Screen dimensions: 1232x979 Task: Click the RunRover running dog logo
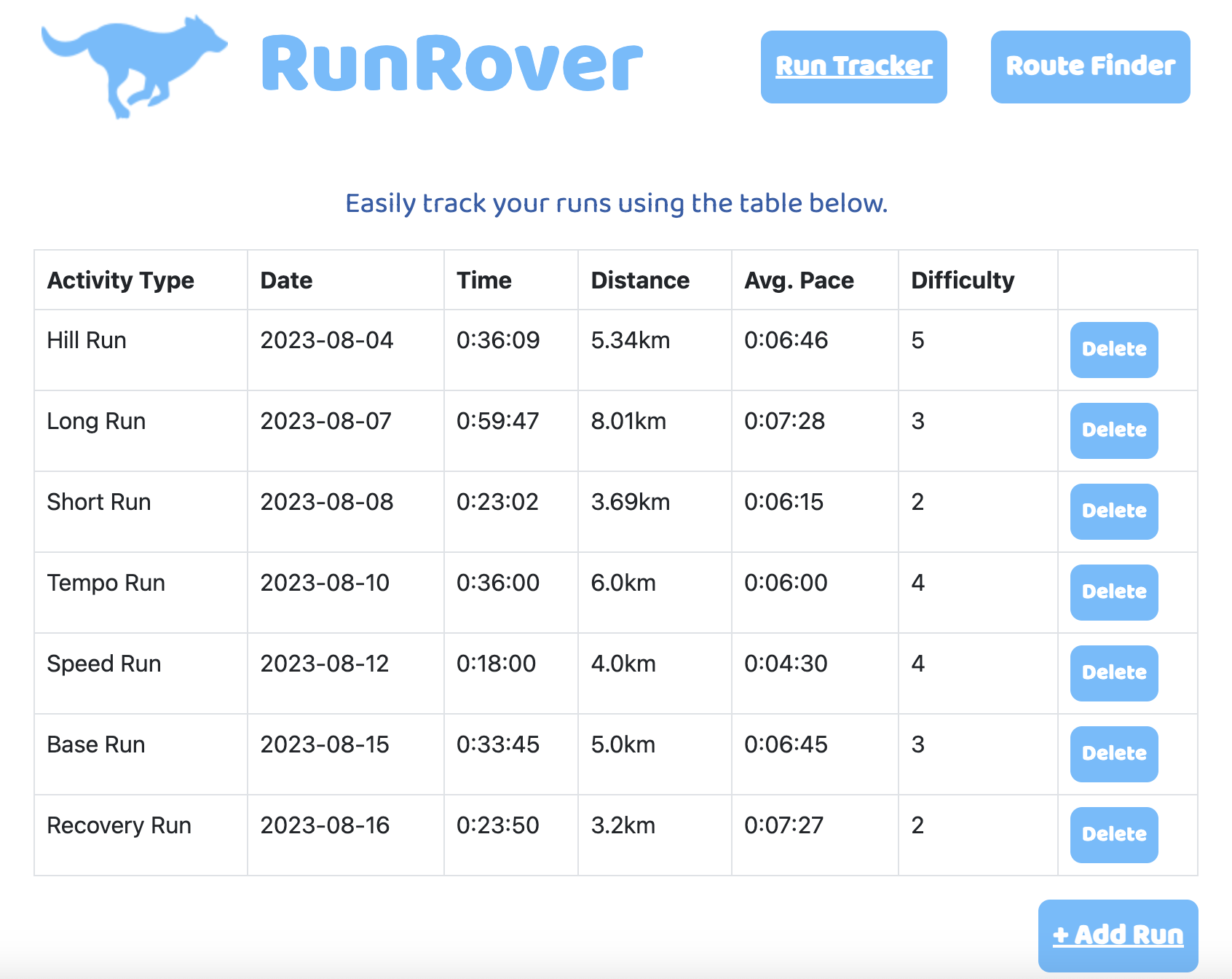coord(135,66)
